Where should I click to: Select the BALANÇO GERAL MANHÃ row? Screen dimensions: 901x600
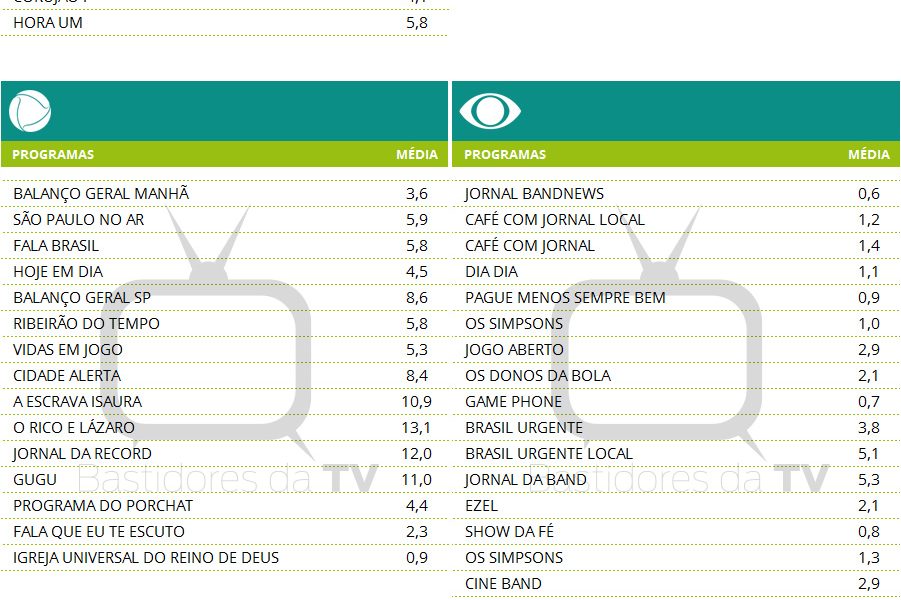click(101, 194)
